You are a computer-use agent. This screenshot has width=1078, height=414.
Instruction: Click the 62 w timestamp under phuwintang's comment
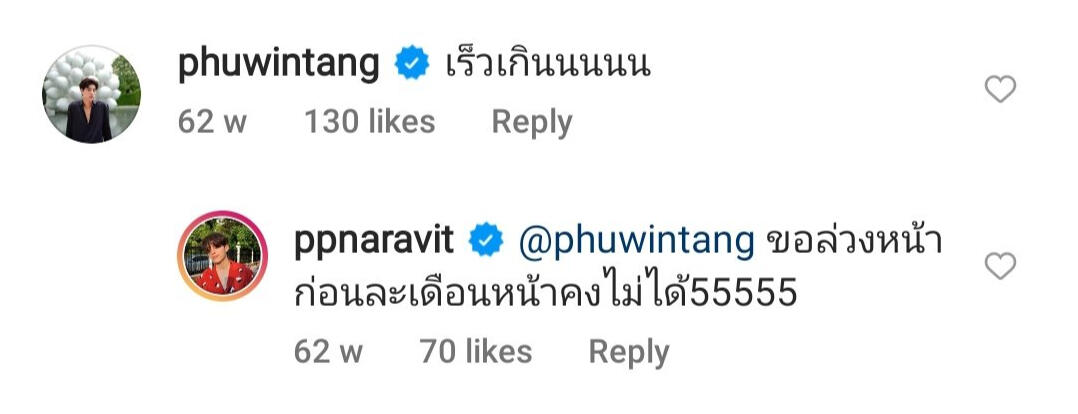[212, 122]
